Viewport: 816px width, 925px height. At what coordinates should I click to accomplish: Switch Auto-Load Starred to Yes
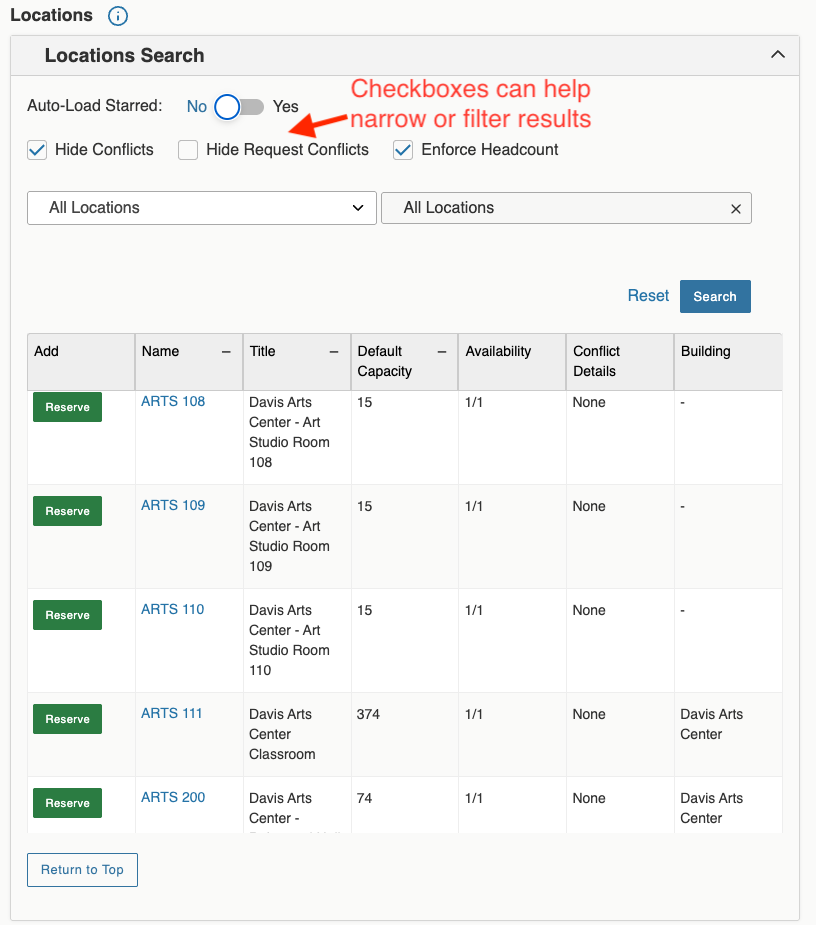(237, 105)
